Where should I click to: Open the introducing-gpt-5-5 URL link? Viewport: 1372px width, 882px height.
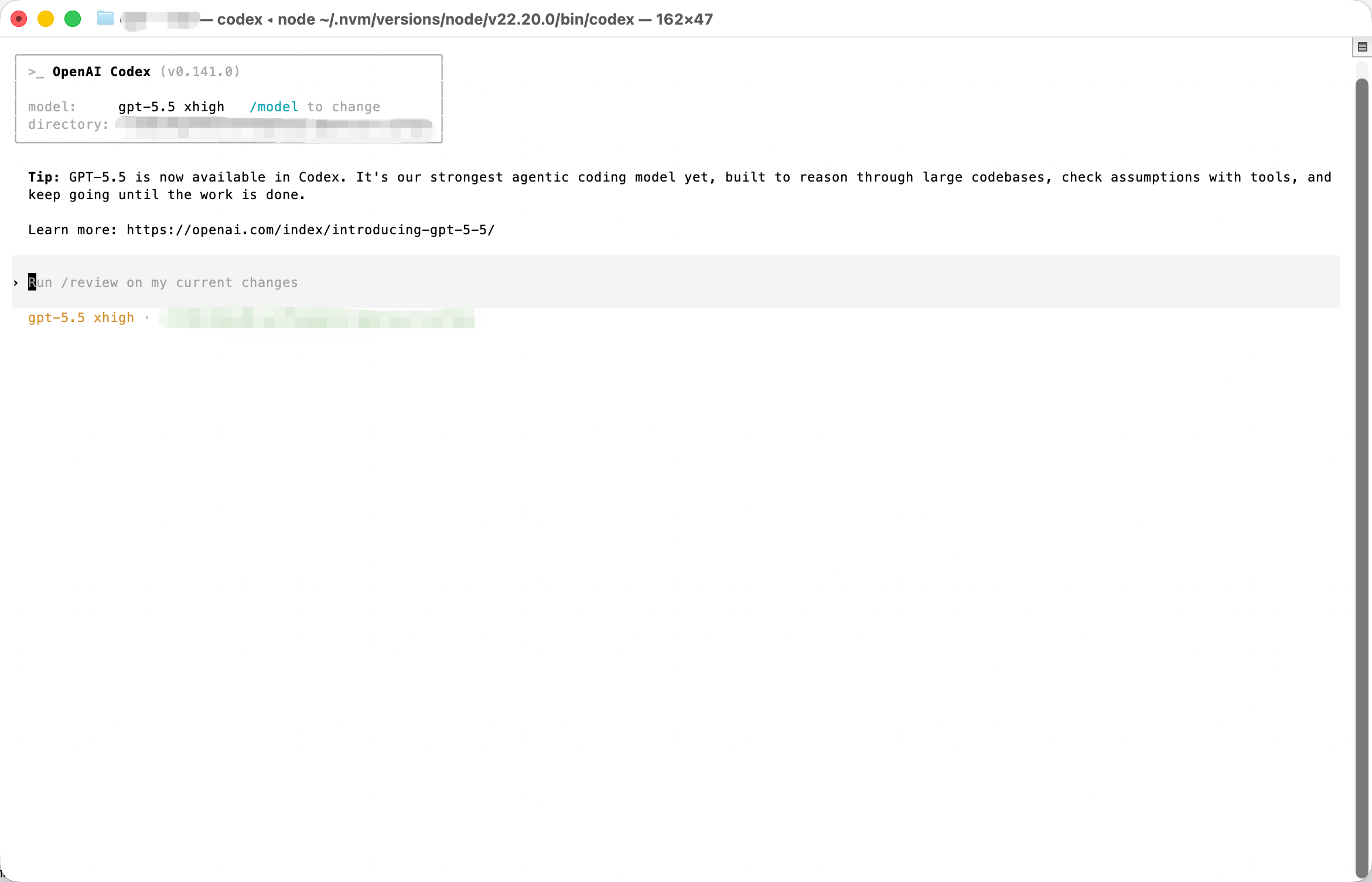pos(310,230)
